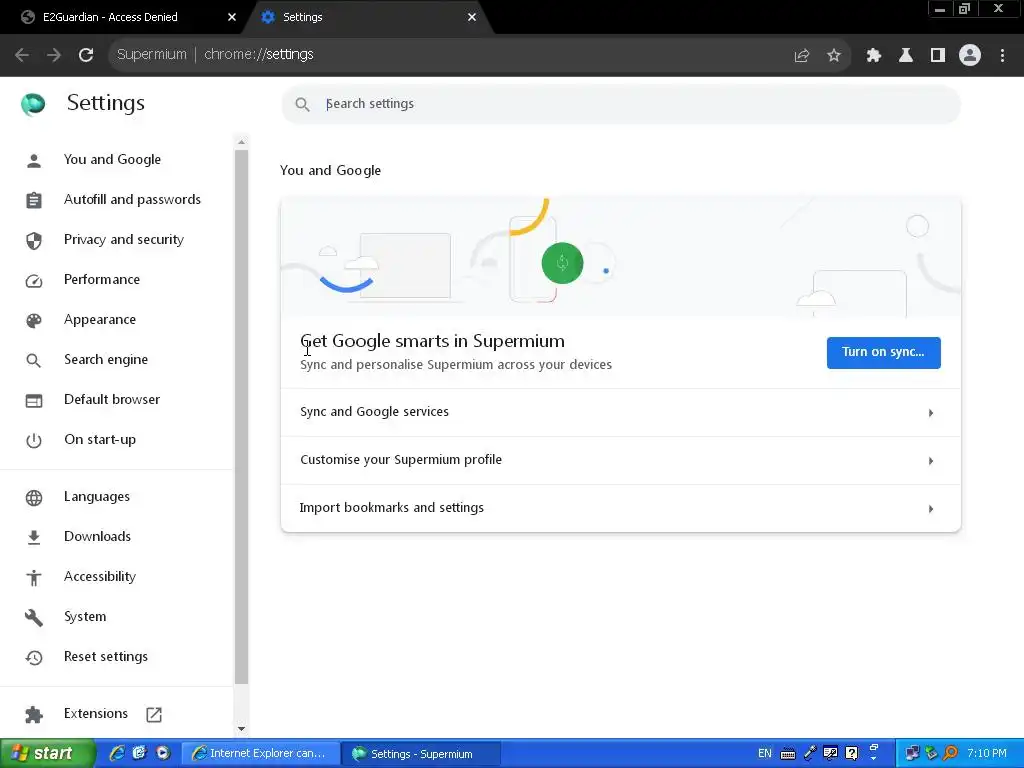The height and width of the screenshot is (768, 1024).
Task: Click sidebar scroll down arrow
Action: click(x=242, y=729)
